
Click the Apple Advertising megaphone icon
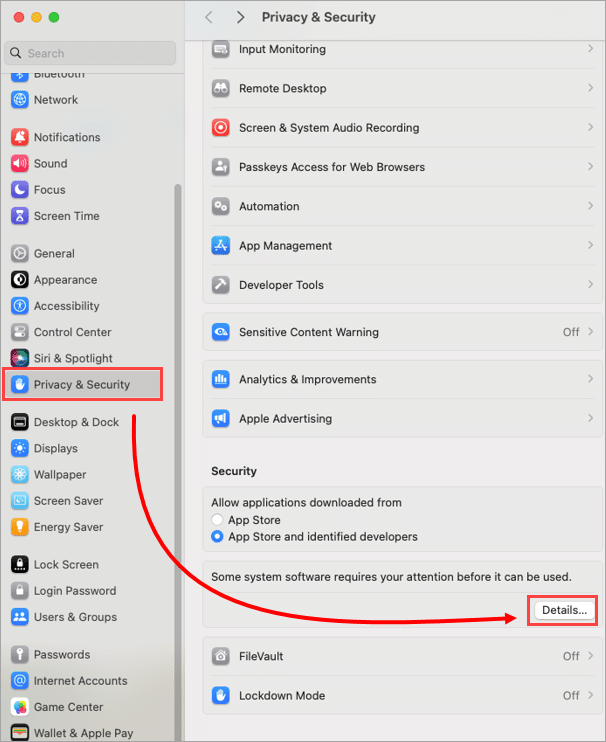tap(220, 418)
